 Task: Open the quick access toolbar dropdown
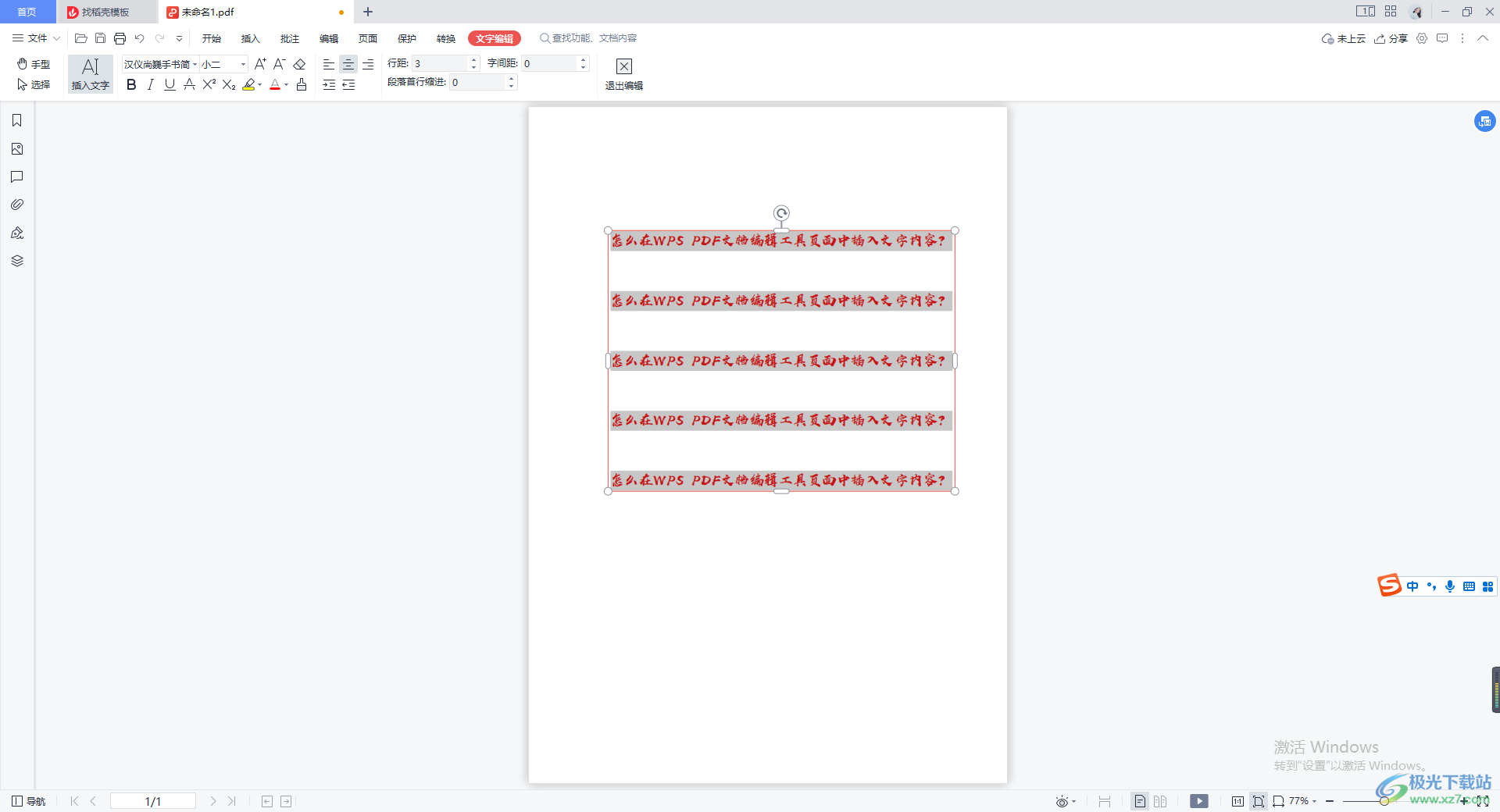point(179,38)
